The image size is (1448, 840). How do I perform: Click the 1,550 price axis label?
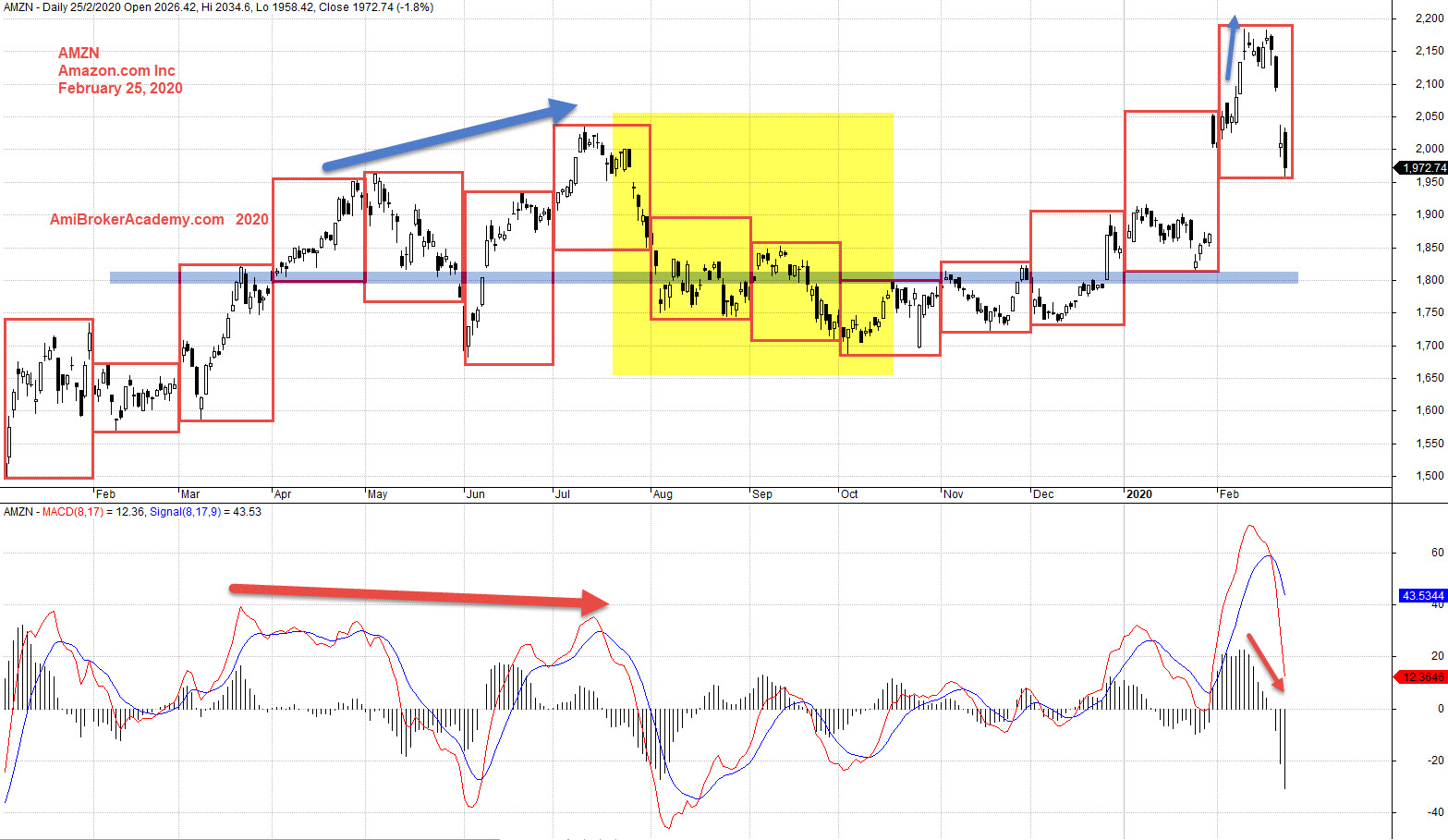(x=1430, y=444)
